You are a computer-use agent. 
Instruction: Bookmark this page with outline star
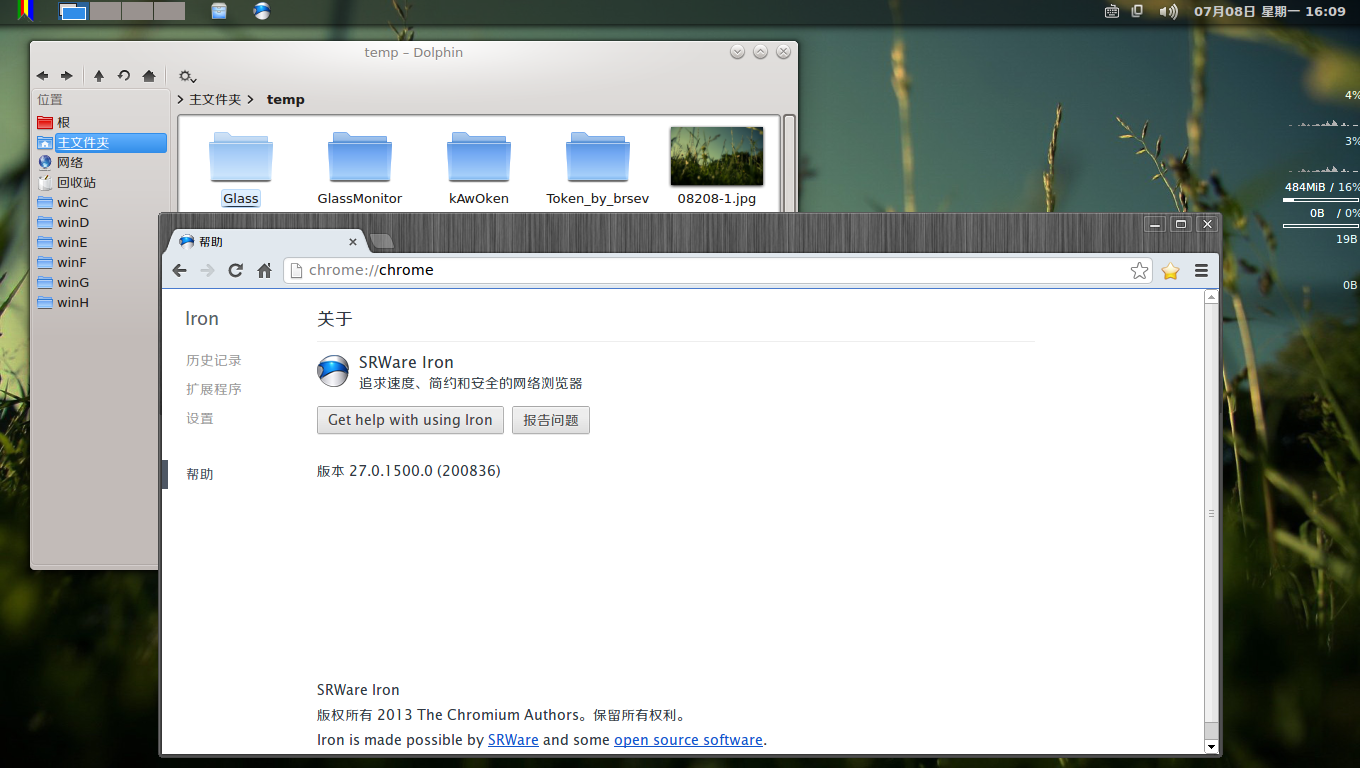1139,270
